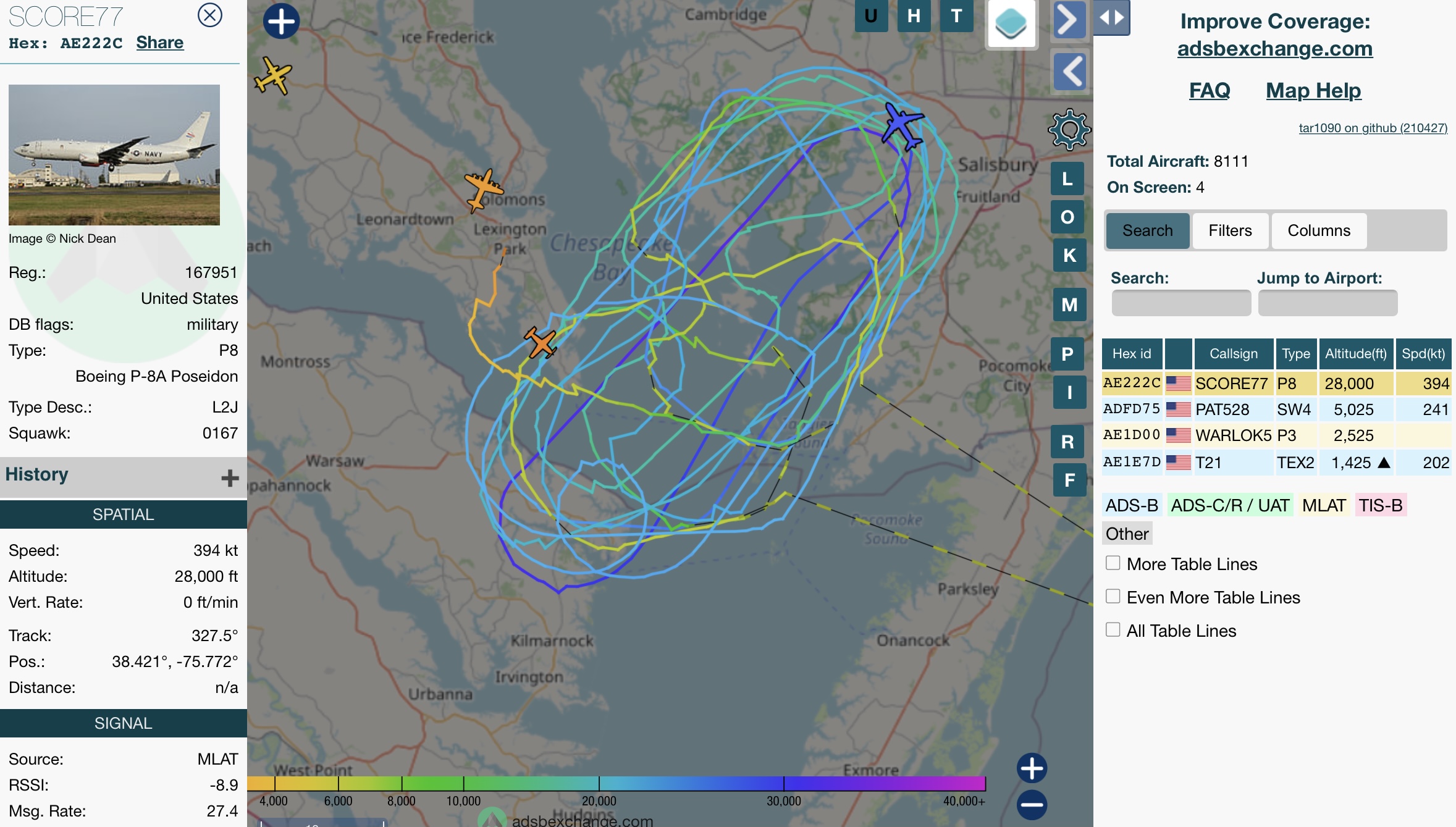Switch to the Filters tab
The image size is (1456, 827).
(1230, 230)
